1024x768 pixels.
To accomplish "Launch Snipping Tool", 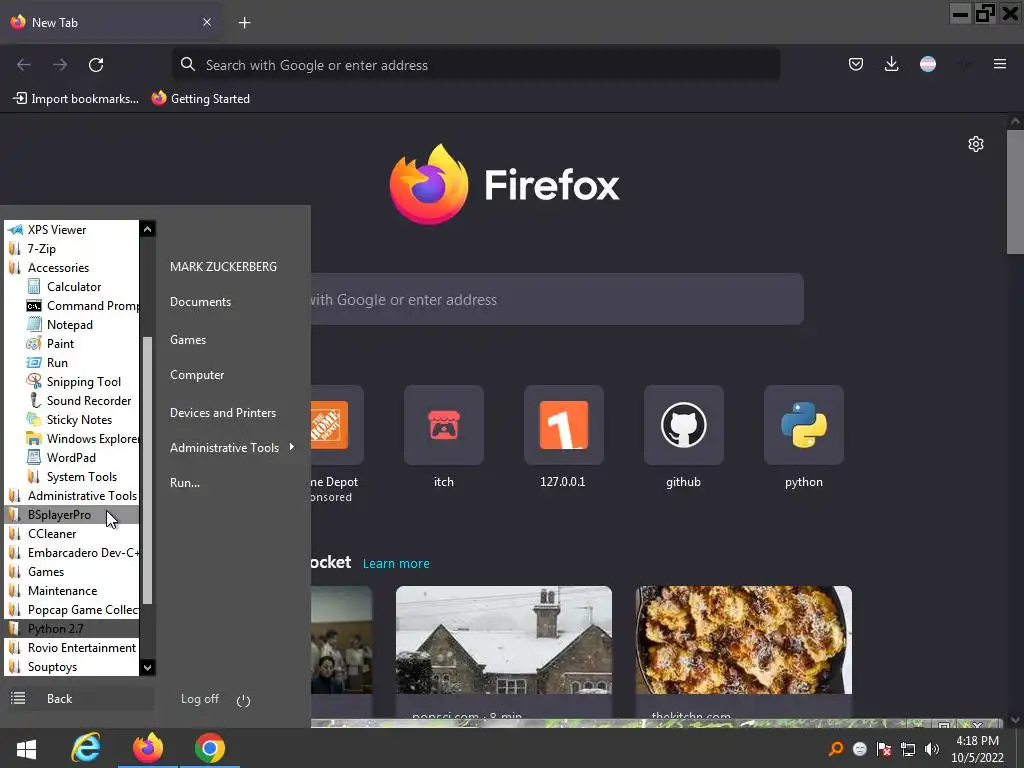I will tap(84, 381).
